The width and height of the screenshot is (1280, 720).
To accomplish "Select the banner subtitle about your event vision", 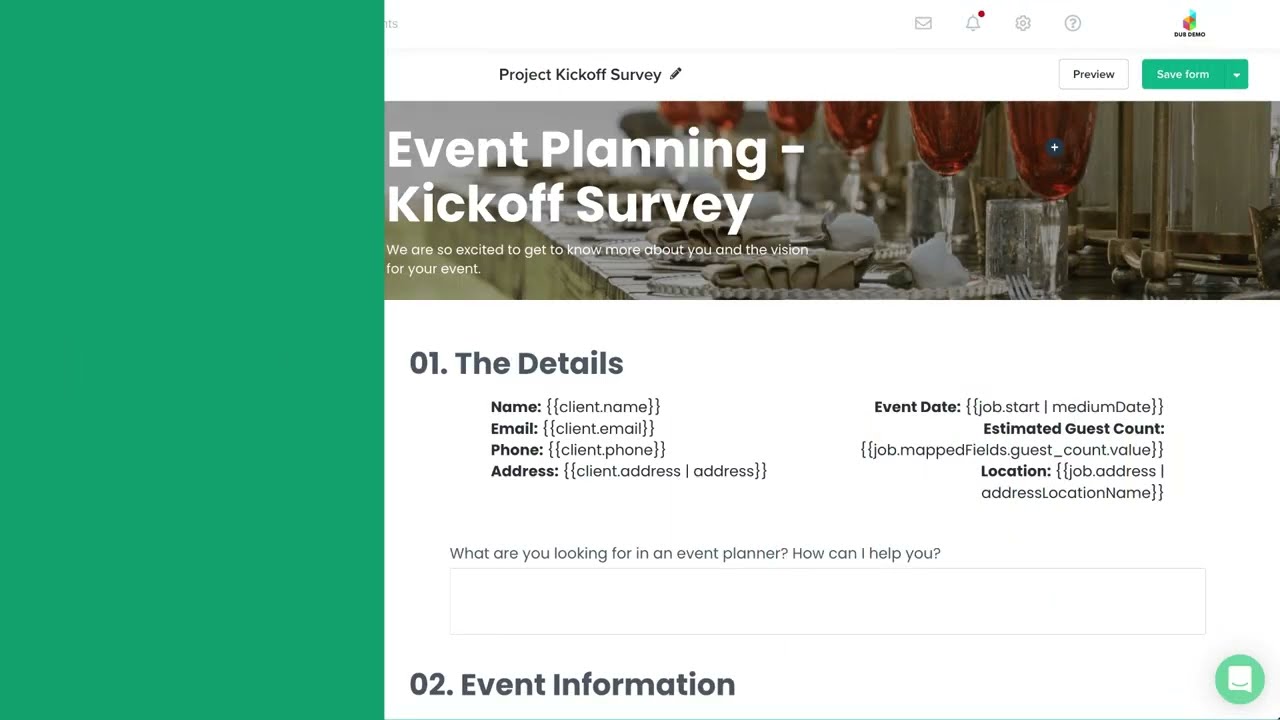I will pyautogui.click(x=597, y=259).
